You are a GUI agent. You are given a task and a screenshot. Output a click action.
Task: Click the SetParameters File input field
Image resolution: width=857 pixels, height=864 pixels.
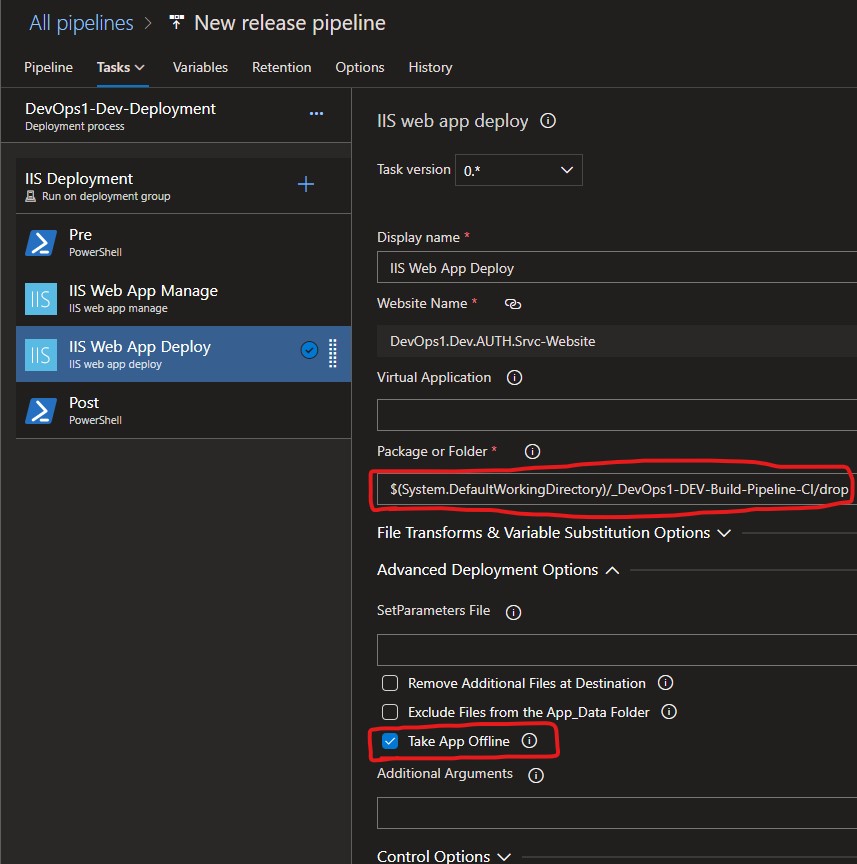(x=617, y=650)
